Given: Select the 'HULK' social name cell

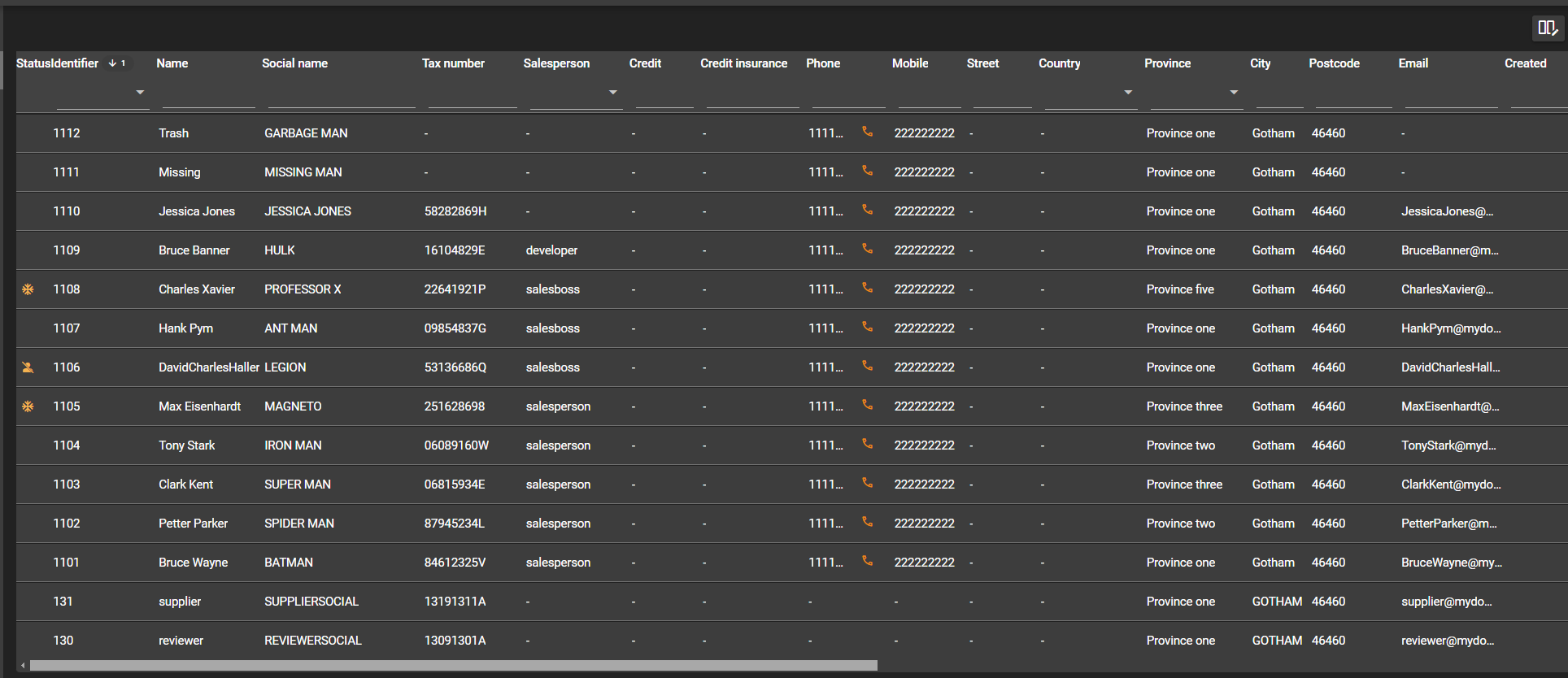Looking at the screenshot, I should (x=280, y=250).
